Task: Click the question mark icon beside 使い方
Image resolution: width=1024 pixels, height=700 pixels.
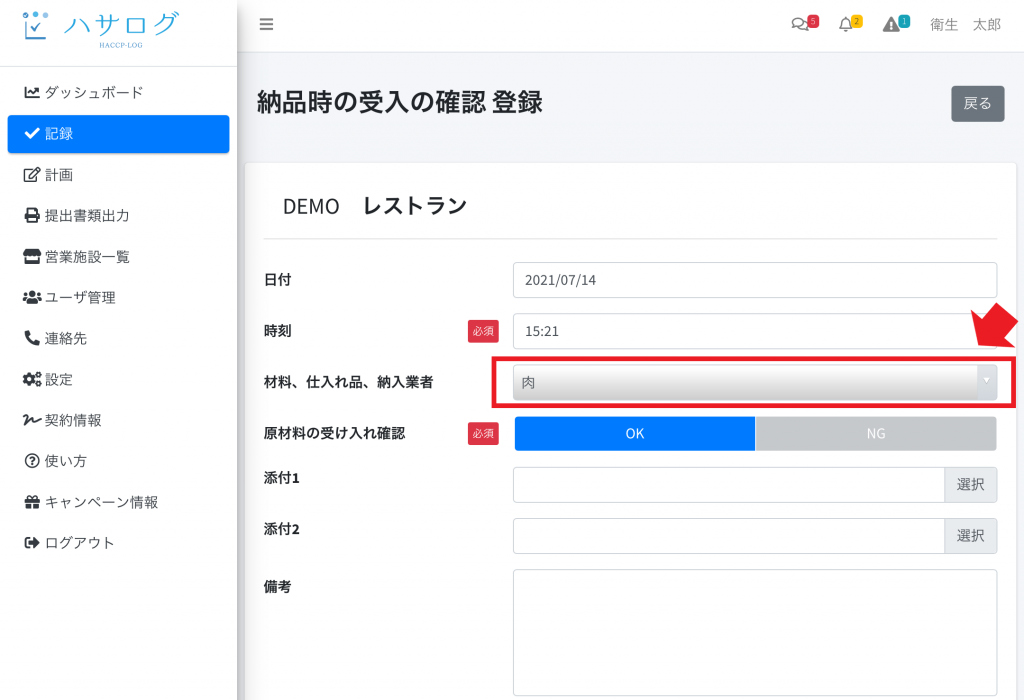Action: point(31,461)
